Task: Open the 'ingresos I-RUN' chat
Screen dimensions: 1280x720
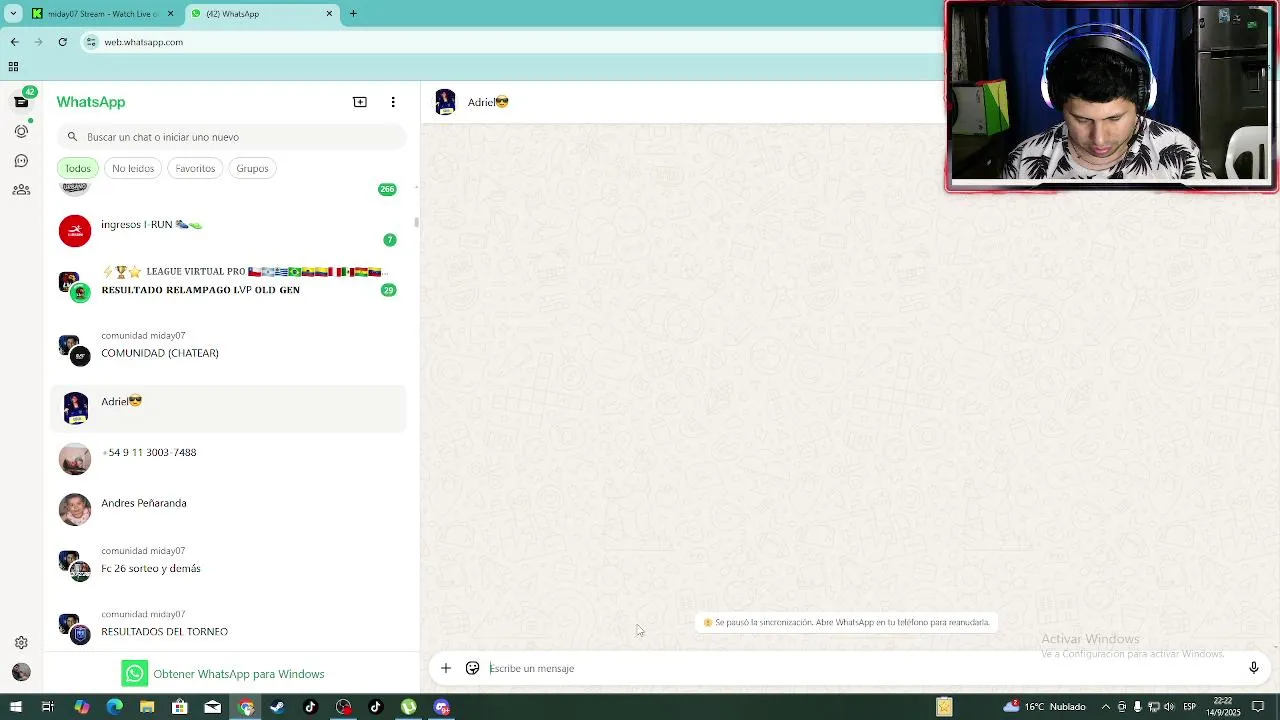Action: 228,231
